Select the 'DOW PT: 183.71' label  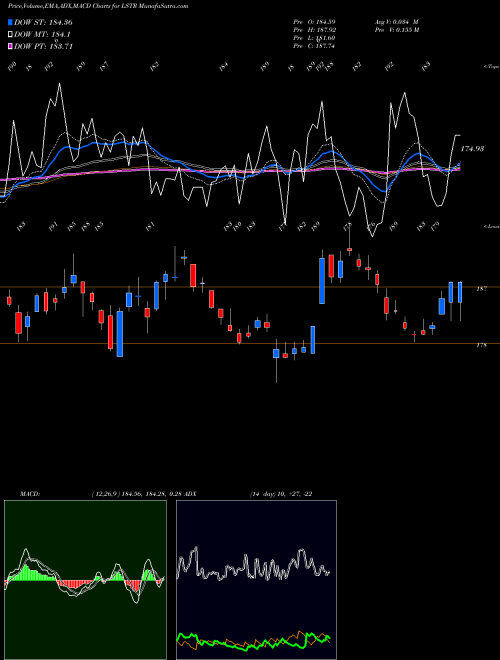tap(44, 46)
